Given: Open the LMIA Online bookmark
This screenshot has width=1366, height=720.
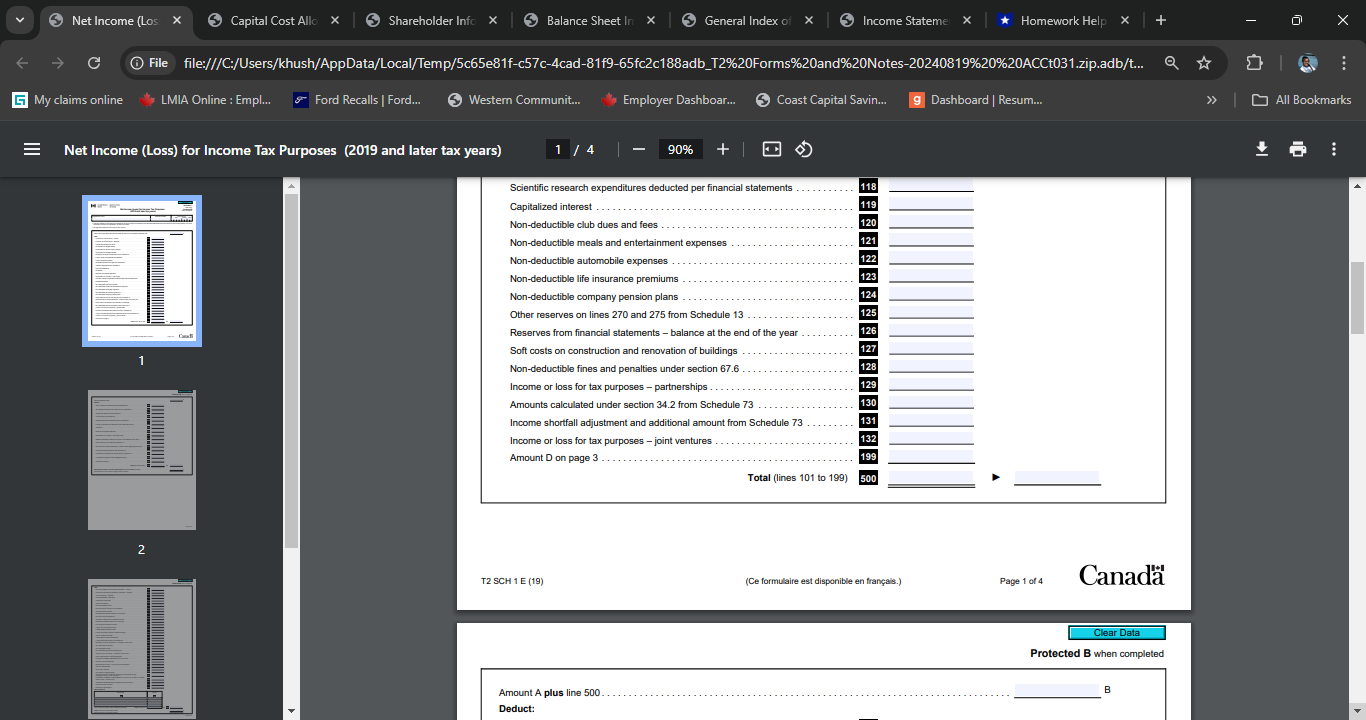Looking at the screenshot, I should tap(205, 100).
